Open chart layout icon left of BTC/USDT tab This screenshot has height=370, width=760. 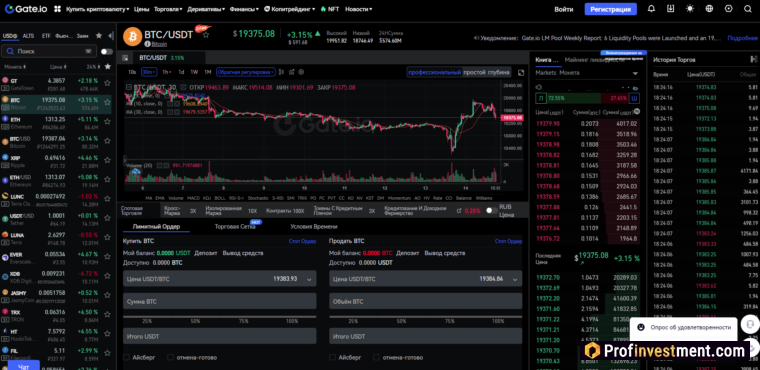125,58
